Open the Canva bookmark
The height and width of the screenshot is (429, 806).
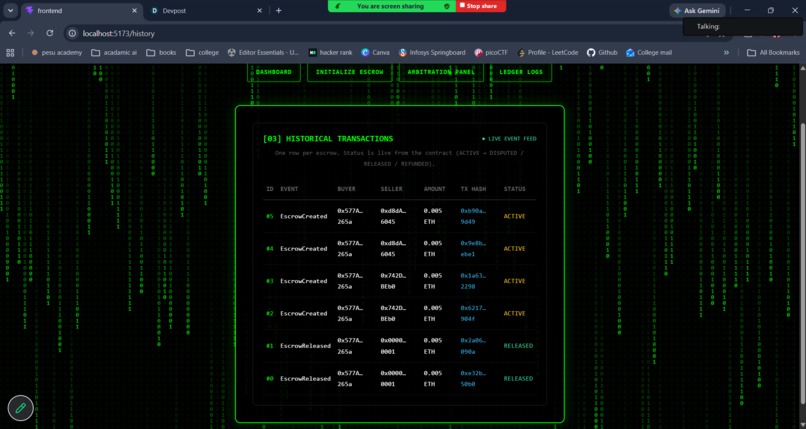(375, 52)
